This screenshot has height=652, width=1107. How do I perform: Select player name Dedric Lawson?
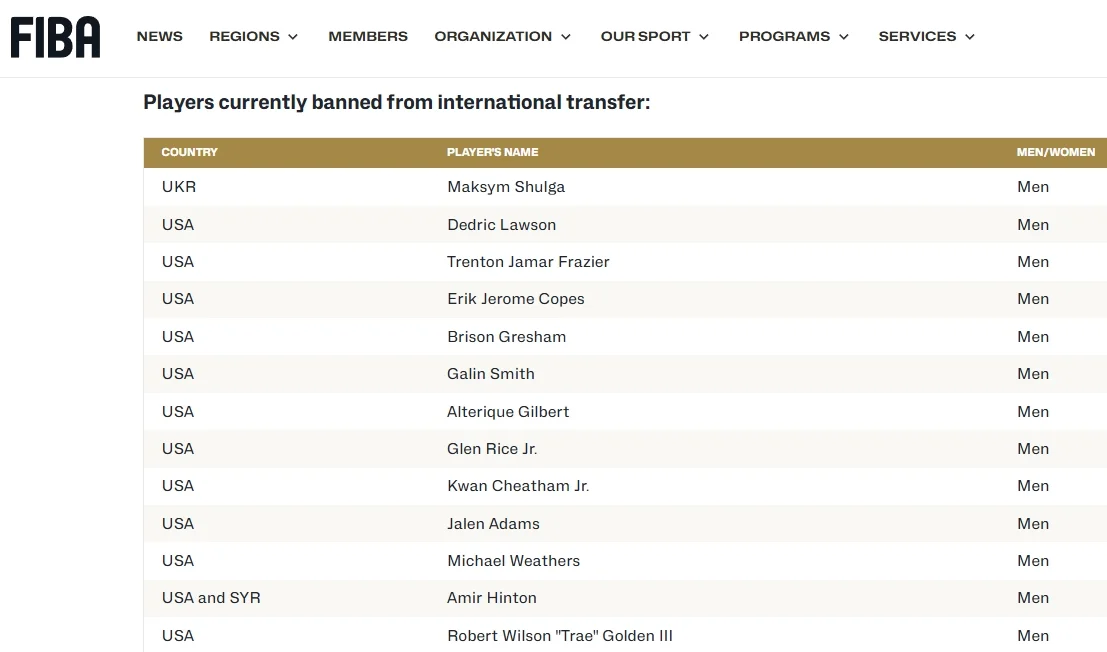pos(501,225)
